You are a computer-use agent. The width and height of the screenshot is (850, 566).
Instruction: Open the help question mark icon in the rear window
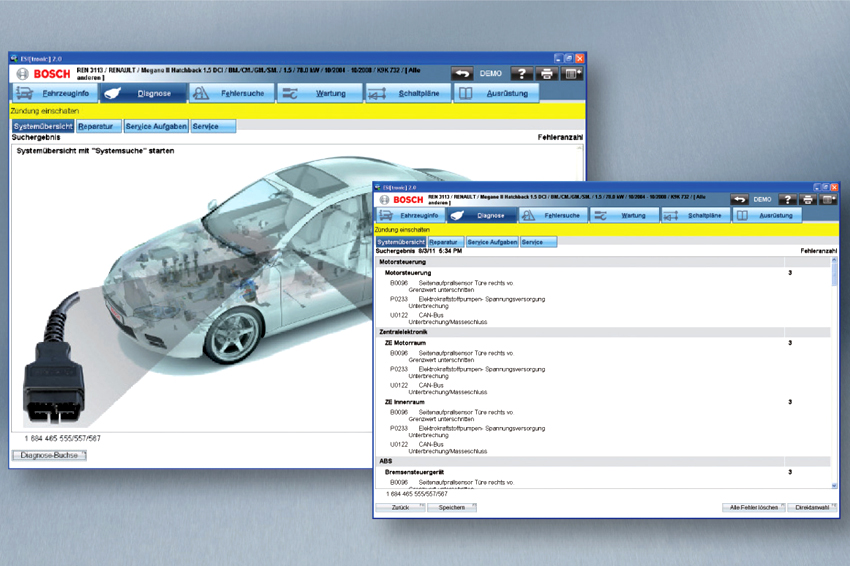[x=521, y=73]
